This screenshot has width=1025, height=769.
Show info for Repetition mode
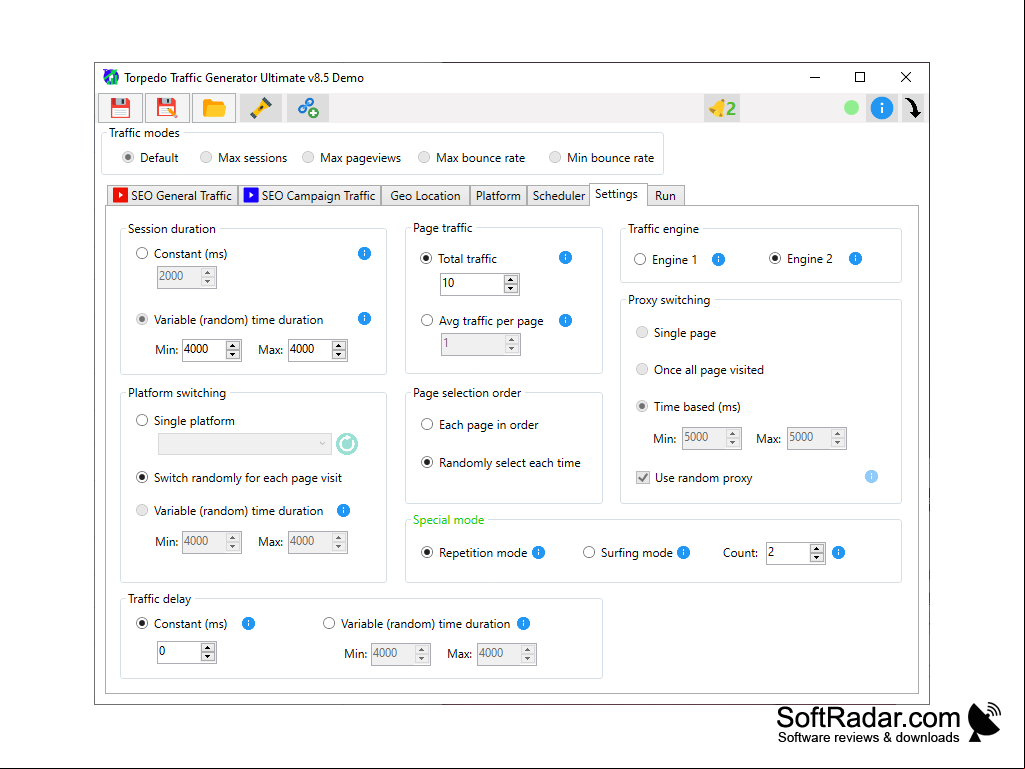[539, 553]
